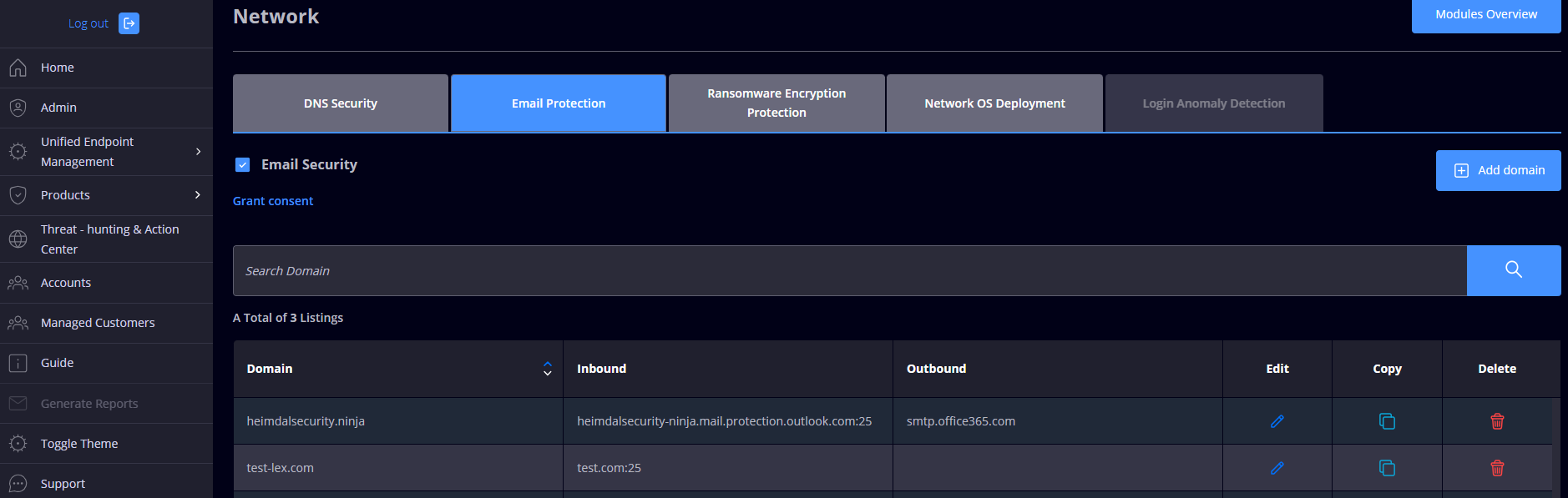
Task: Focus the Search Domain input field
Action: tap(850, 271)
